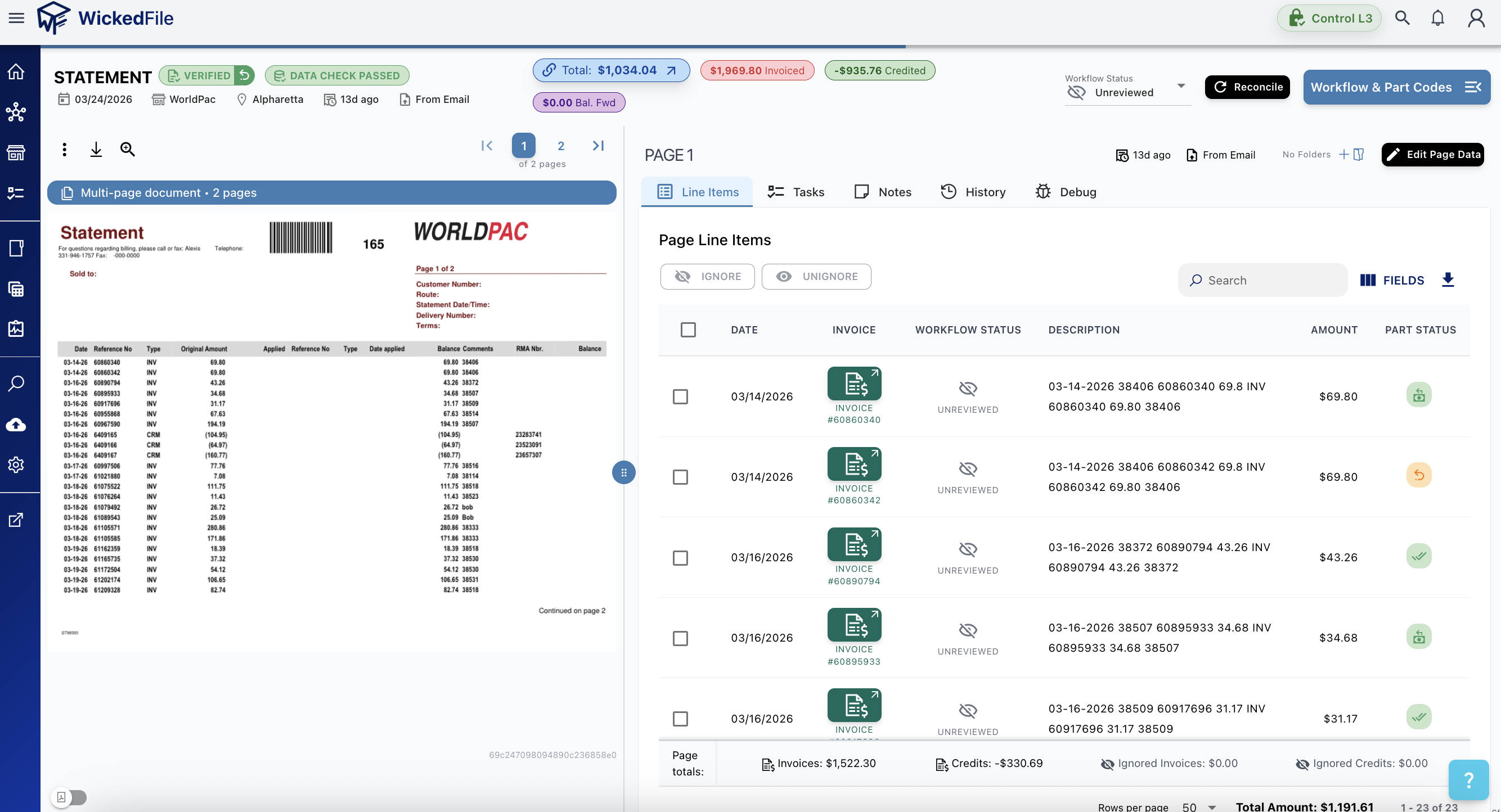Switch to the History tab

973,192
